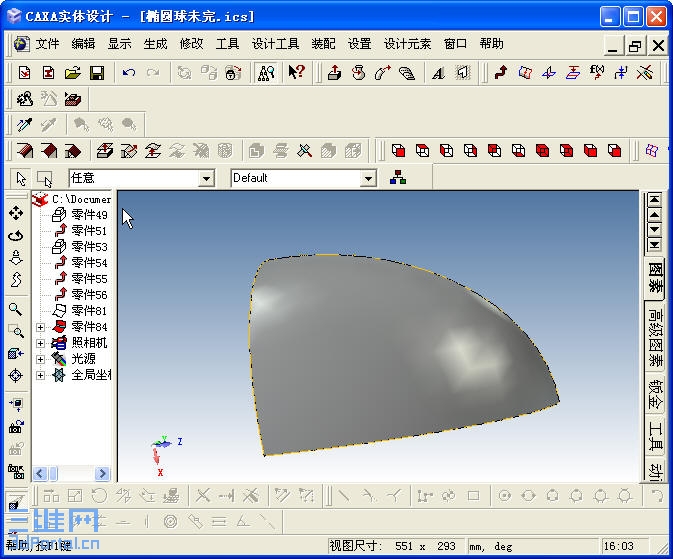Screen dimensions: 673x559
Task: Open the 文件 menu
Action: tap(47, 44)
